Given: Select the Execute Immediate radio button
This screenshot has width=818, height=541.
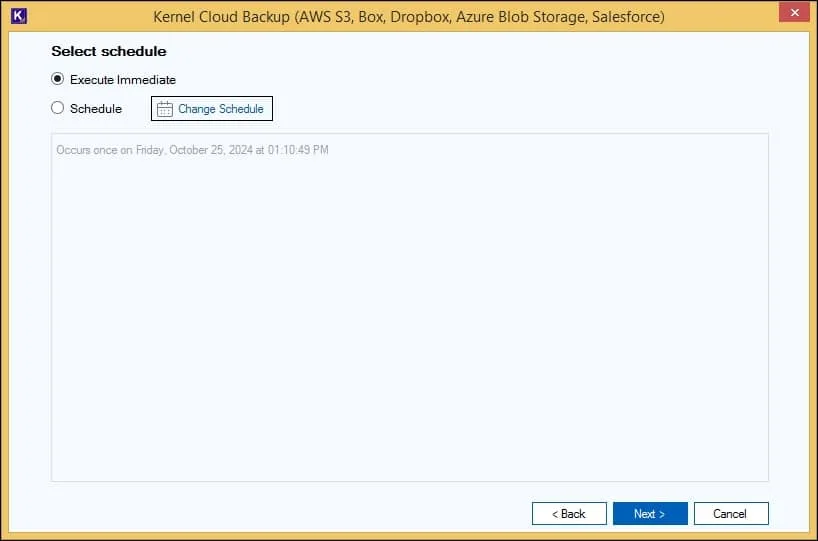Looking at the screenshot, I should point(57,79).
